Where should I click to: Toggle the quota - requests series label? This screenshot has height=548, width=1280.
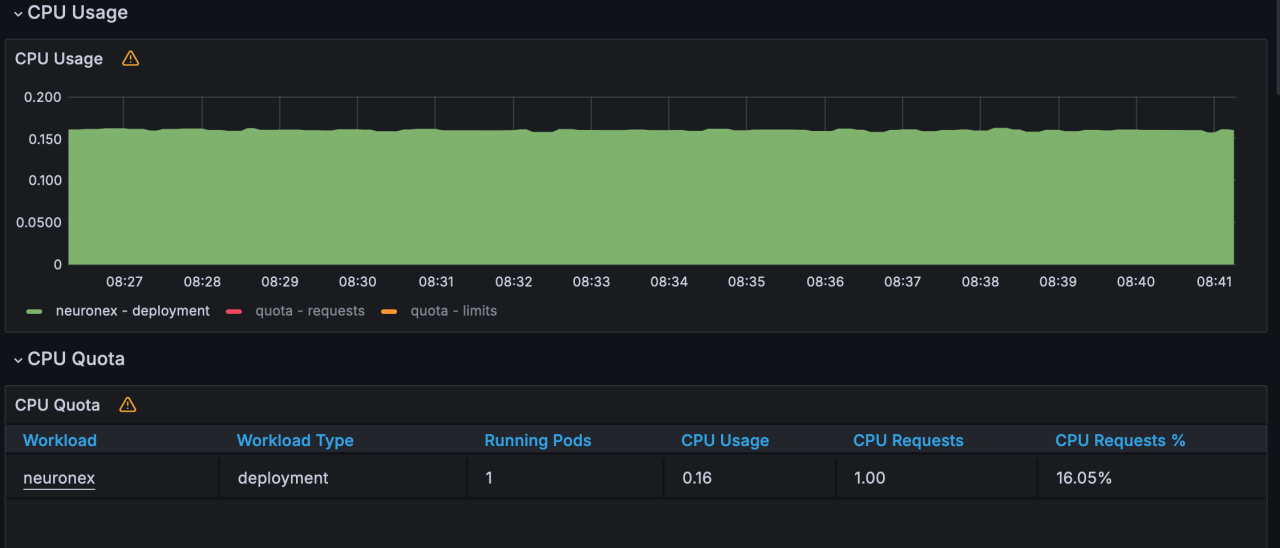(x=309, y=311)
